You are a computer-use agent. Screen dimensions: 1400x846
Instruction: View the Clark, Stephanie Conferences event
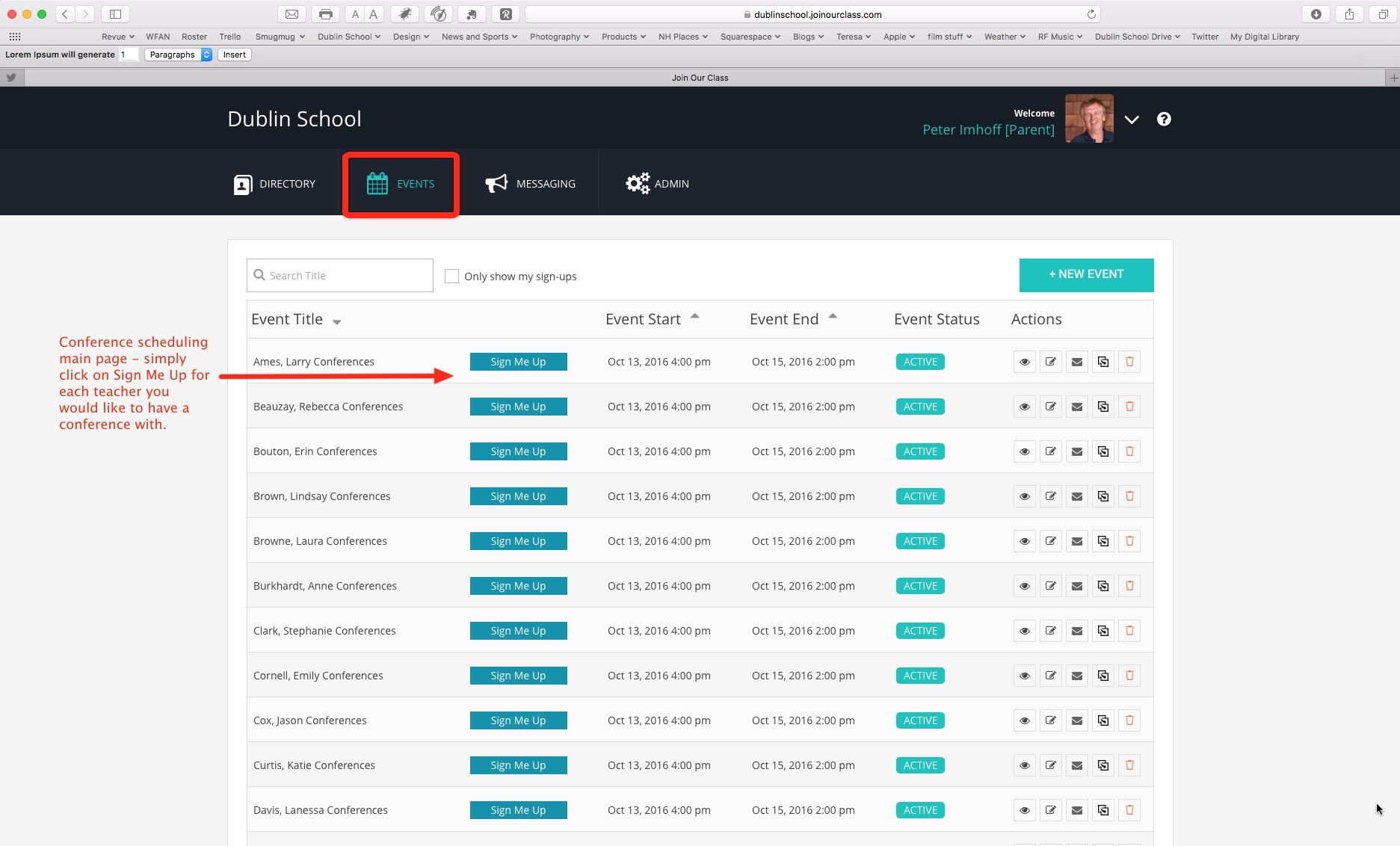(x=1025, y=631)
